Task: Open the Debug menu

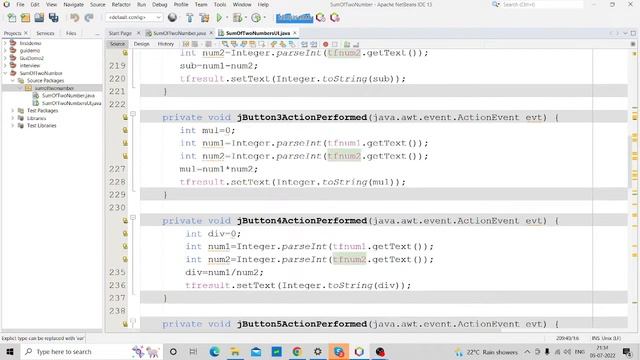Action: coord(160,4)
